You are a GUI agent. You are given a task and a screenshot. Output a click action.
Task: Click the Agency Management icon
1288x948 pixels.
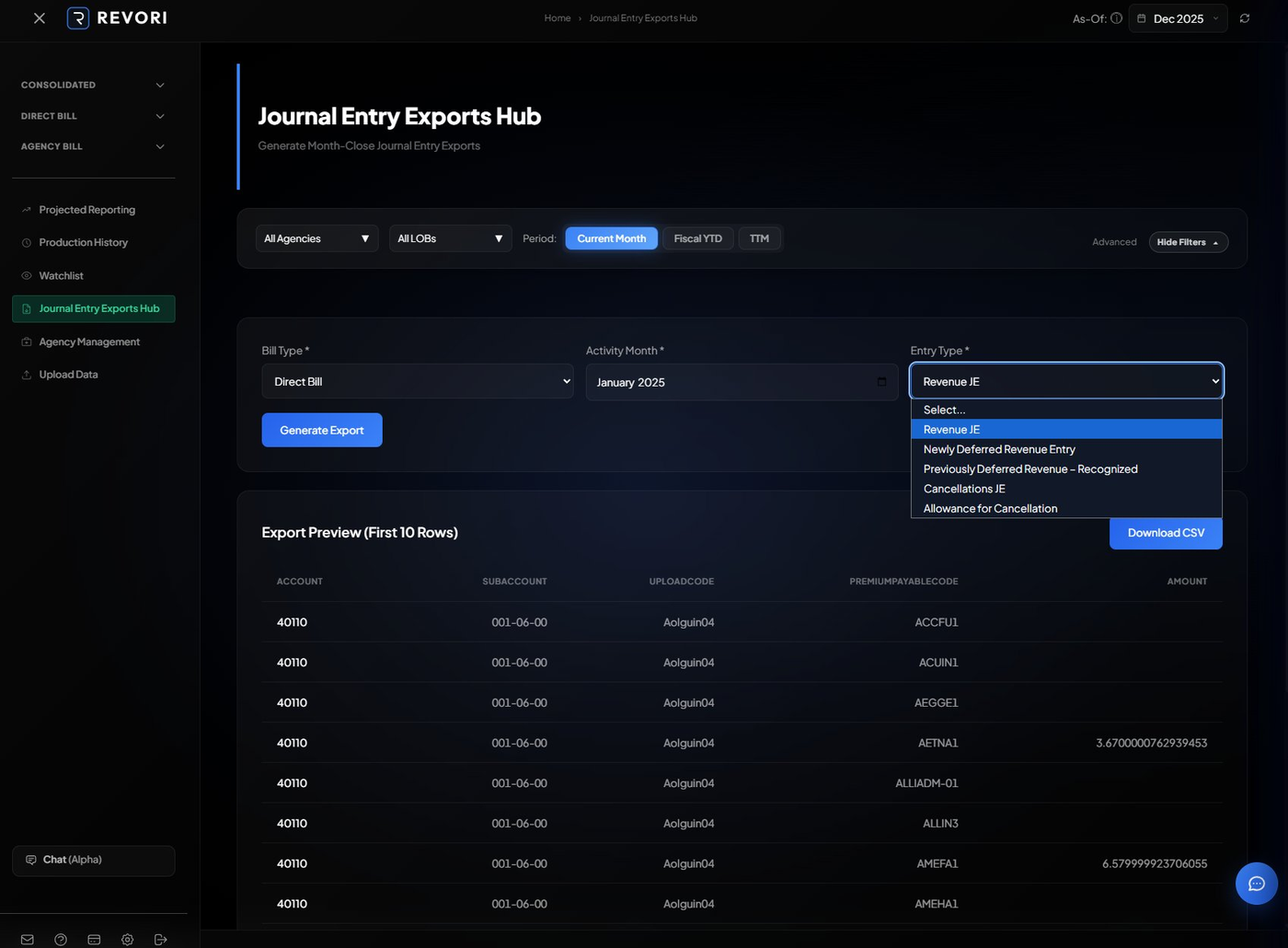(27, 341)
